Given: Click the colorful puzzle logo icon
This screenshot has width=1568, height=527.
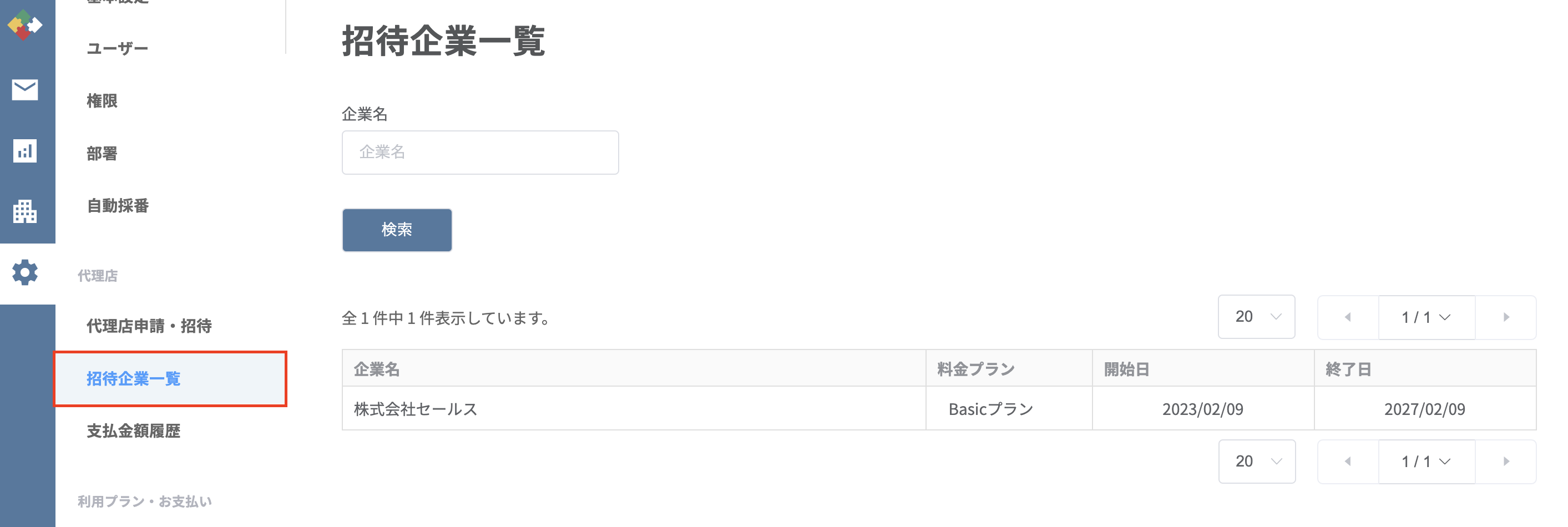Looking at the screenshot, I should (x=25, y=25).
